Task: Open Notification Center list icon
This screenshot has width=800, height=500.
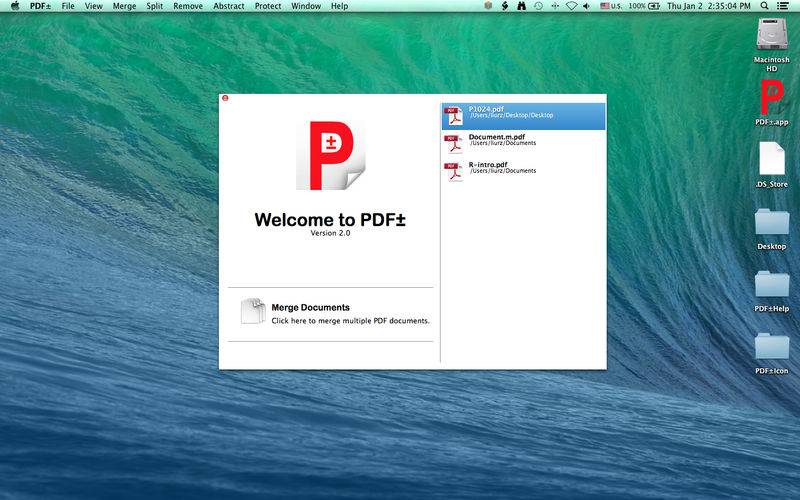Action: 782,6
